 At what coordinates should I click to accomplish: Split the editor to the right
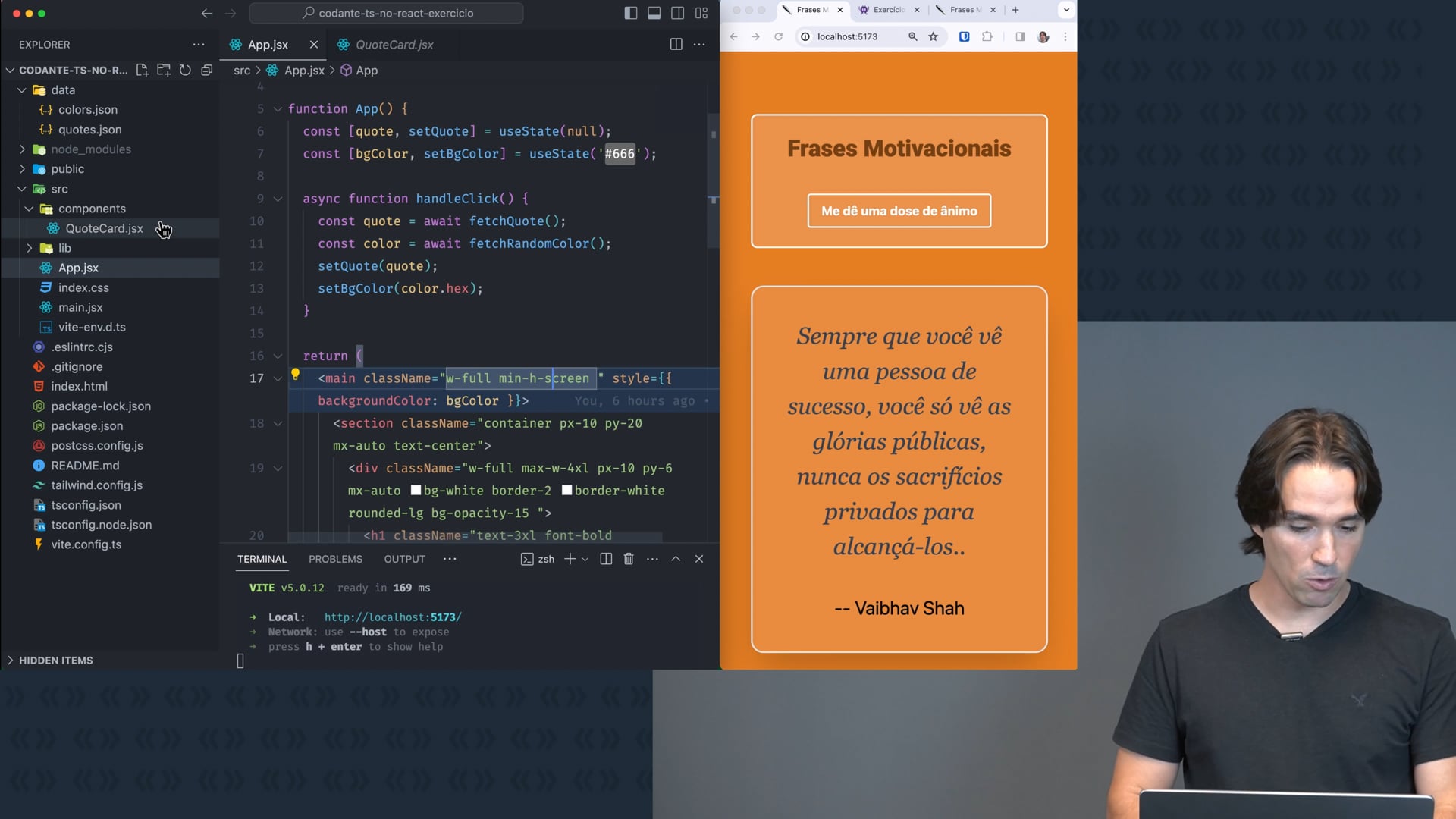(676, 44)
